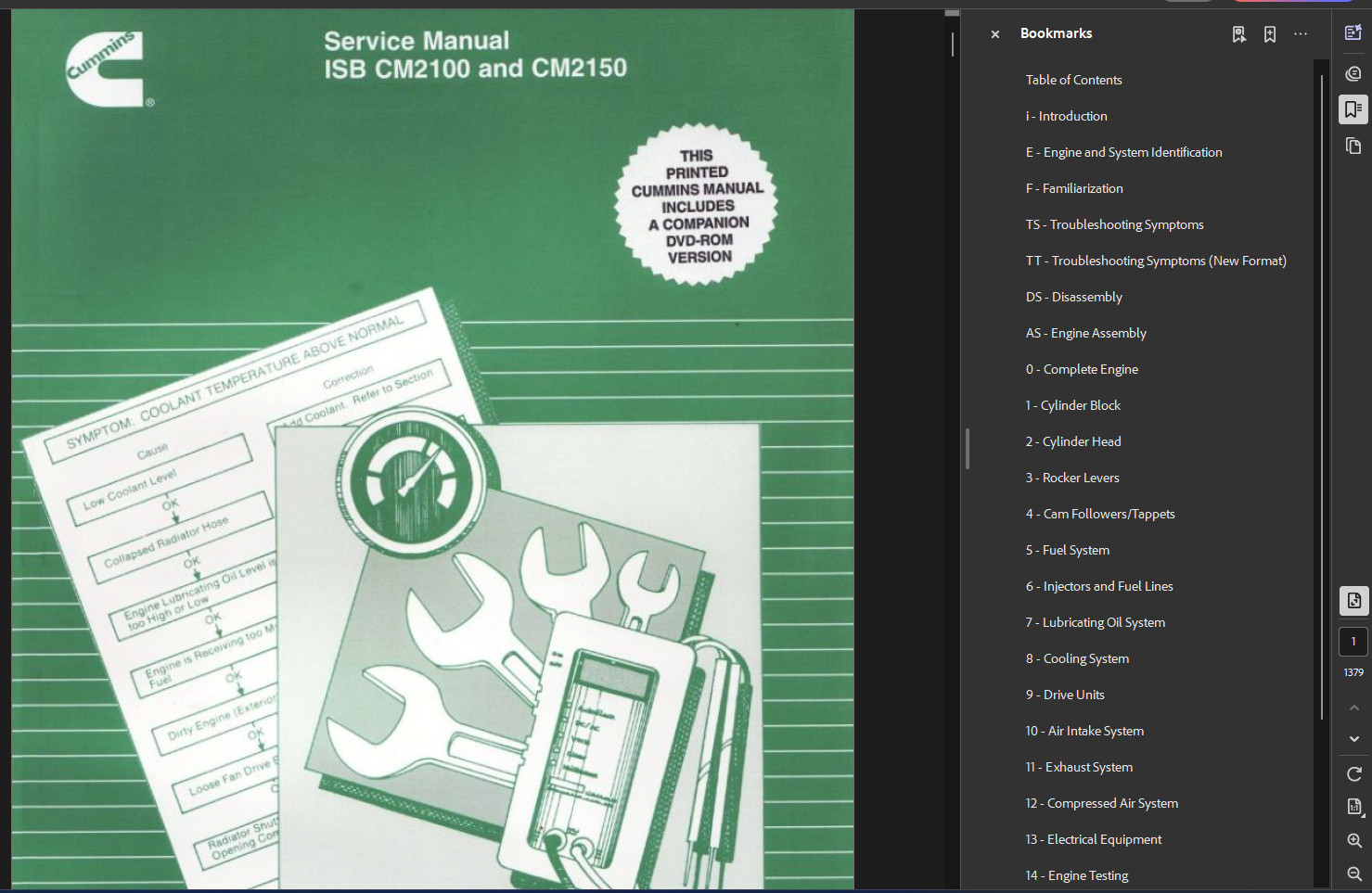Click the Service Manual title on page

tap(475, 55)
